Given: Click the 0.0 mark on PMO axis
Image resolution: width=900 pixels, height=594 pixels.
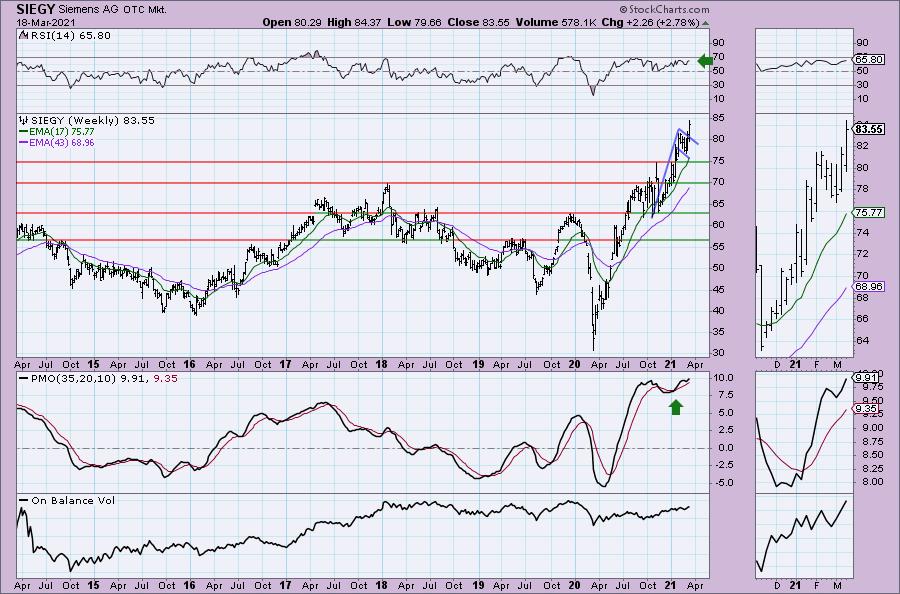Looking at the screenshot, I should [724, 448].
